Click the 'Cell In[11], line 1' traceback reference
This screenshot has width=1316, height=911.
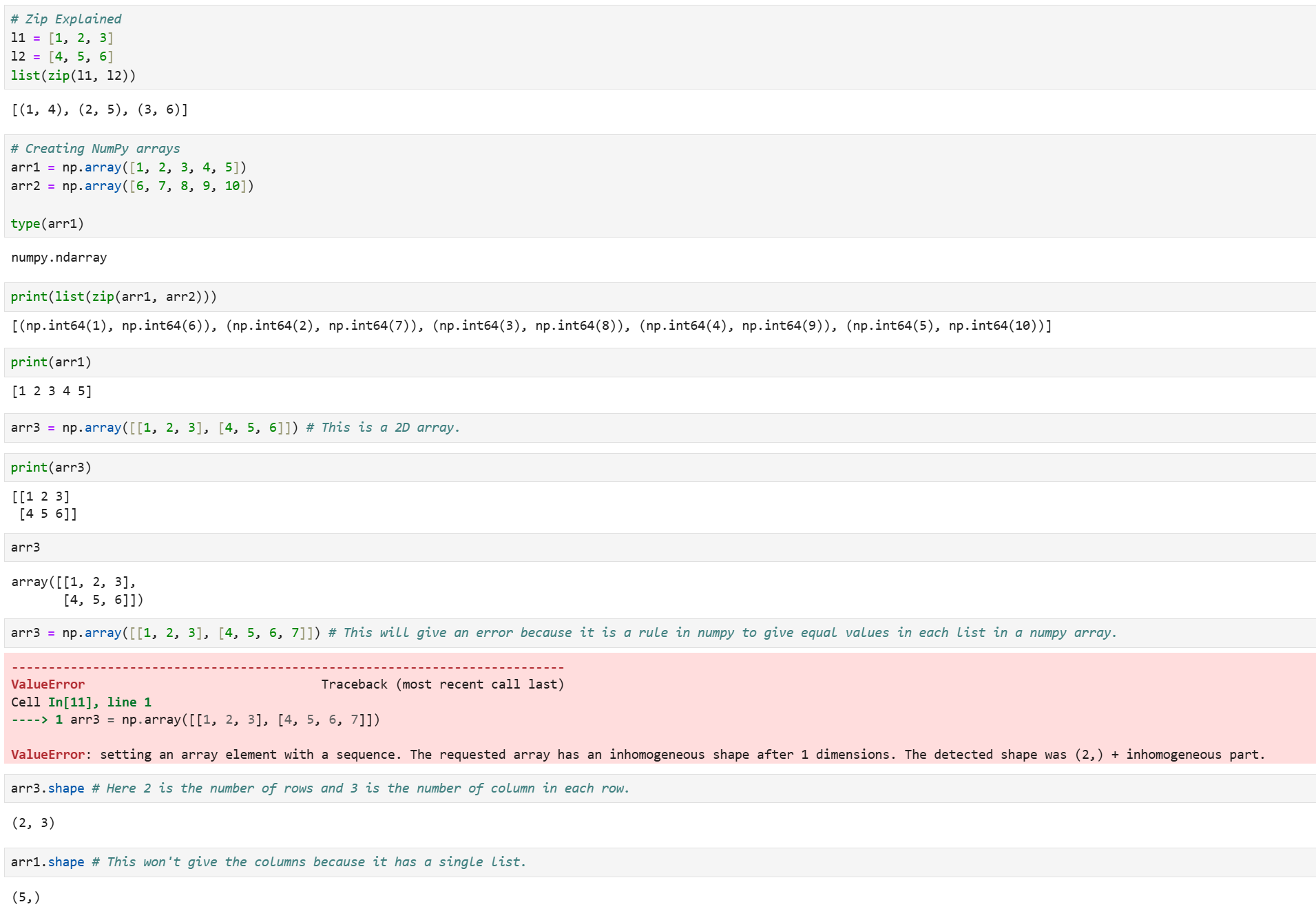pyautogui.click(x=81, y=702)
